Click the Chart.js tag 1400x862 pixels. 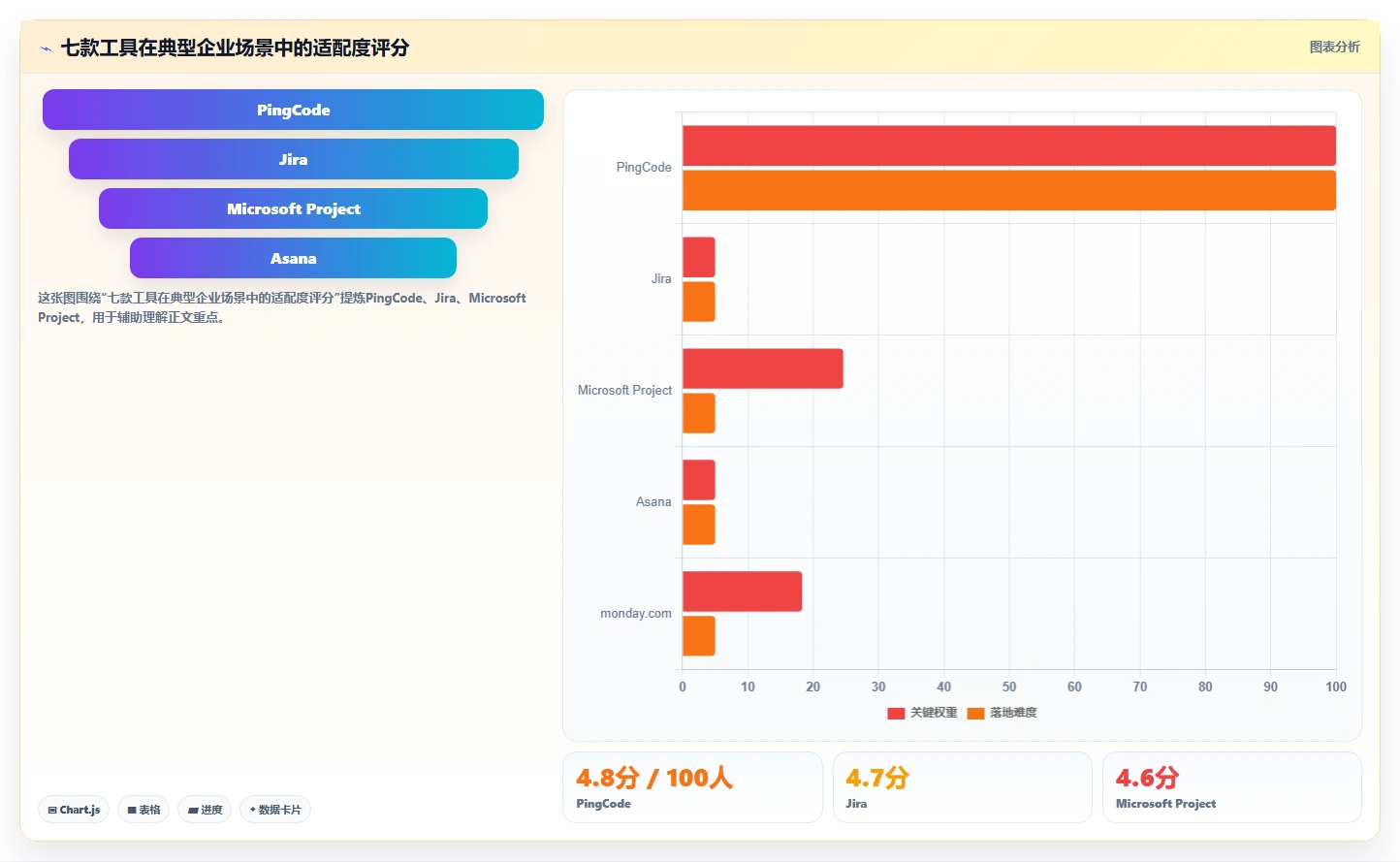74,810
